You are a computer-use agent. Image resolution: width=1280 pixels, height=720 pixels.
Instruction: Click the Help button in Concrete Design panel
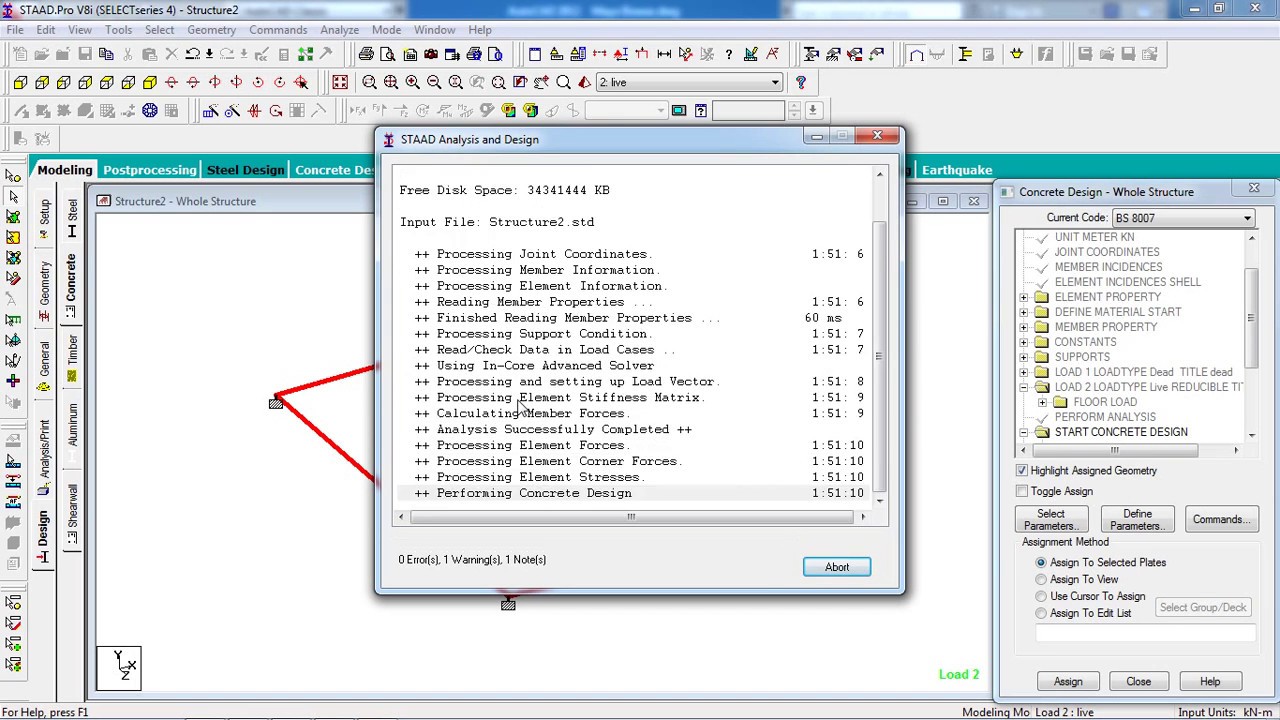pos(1210,682)
